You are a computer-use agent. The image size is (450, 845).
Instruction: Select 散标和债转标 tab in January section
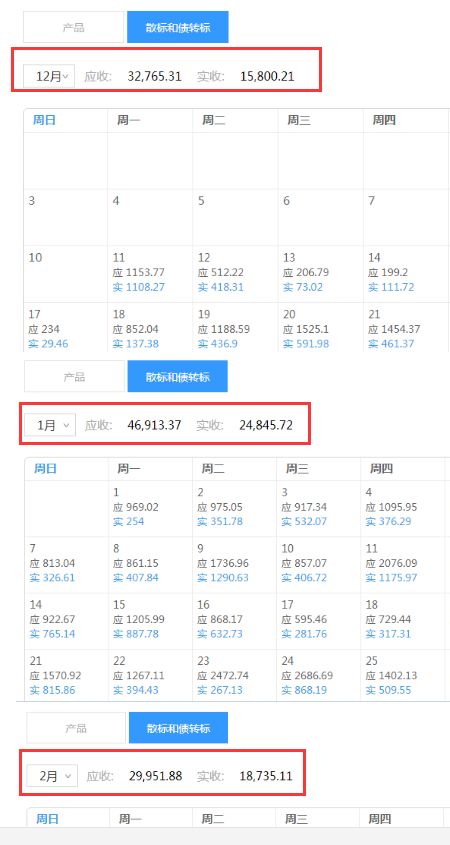(178, 377)
